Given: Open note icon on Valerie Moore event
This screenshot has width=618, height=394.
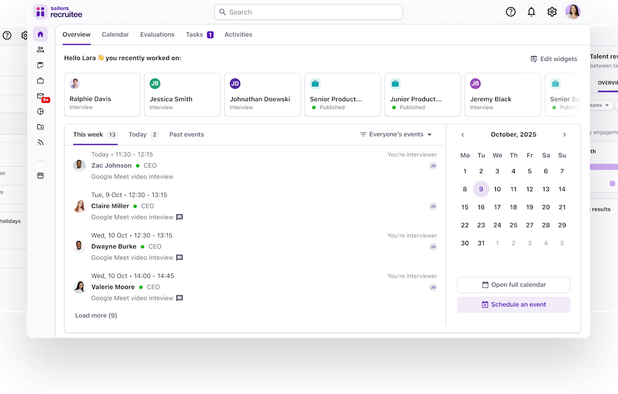Looking at the screenshot, I should click(179, 298).
